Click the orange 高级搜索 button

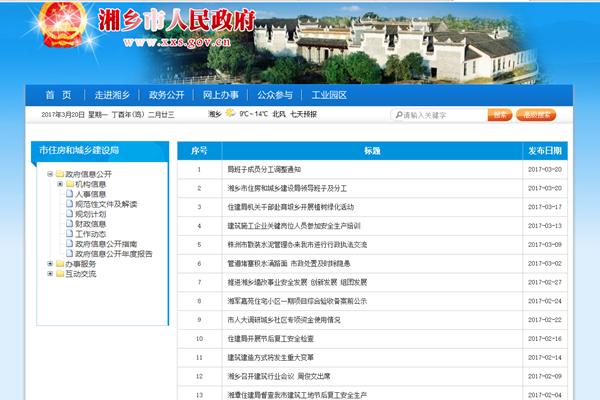[536, 115]
